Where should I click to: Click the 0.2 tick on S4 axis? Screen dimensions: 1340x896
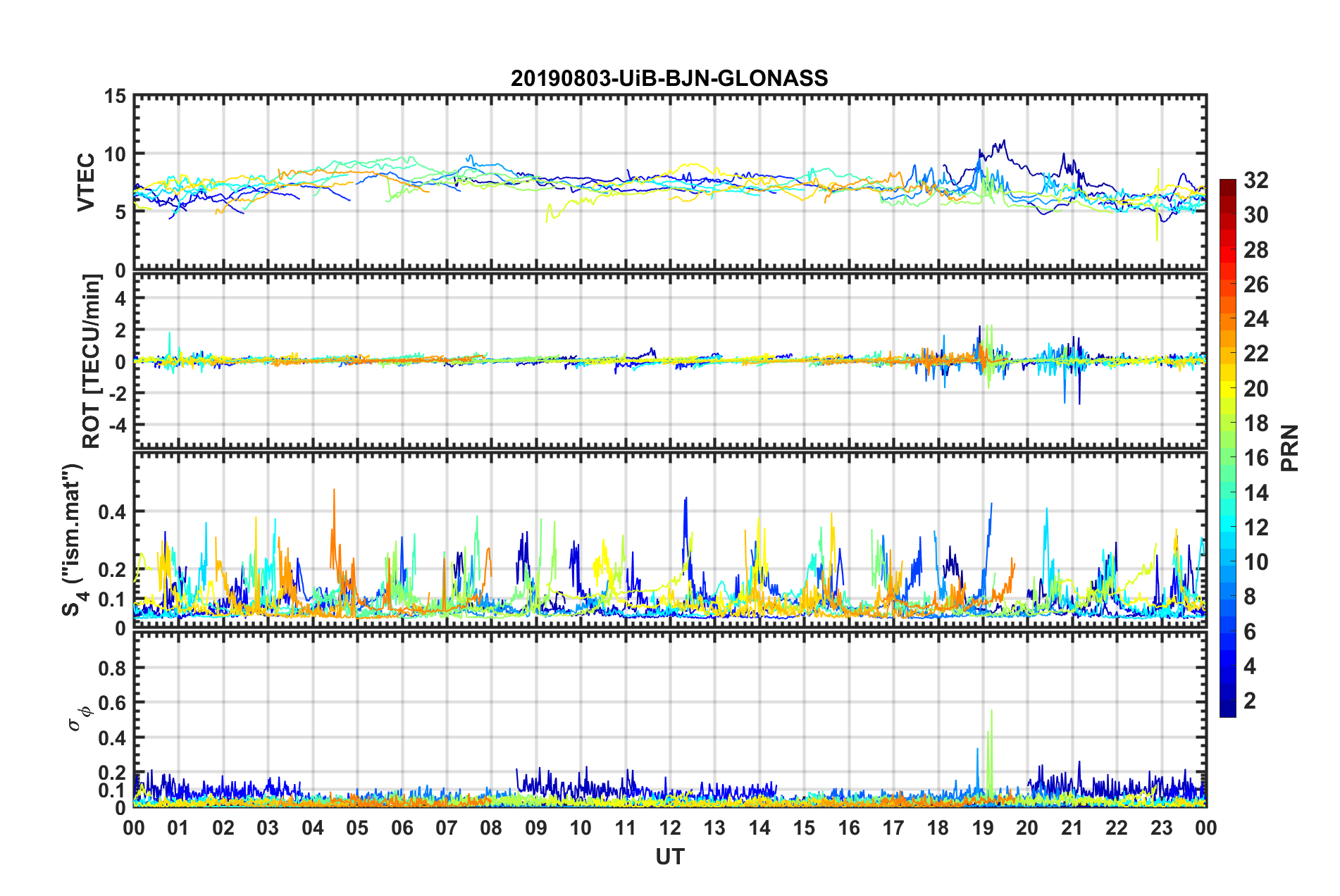[112, 570]
